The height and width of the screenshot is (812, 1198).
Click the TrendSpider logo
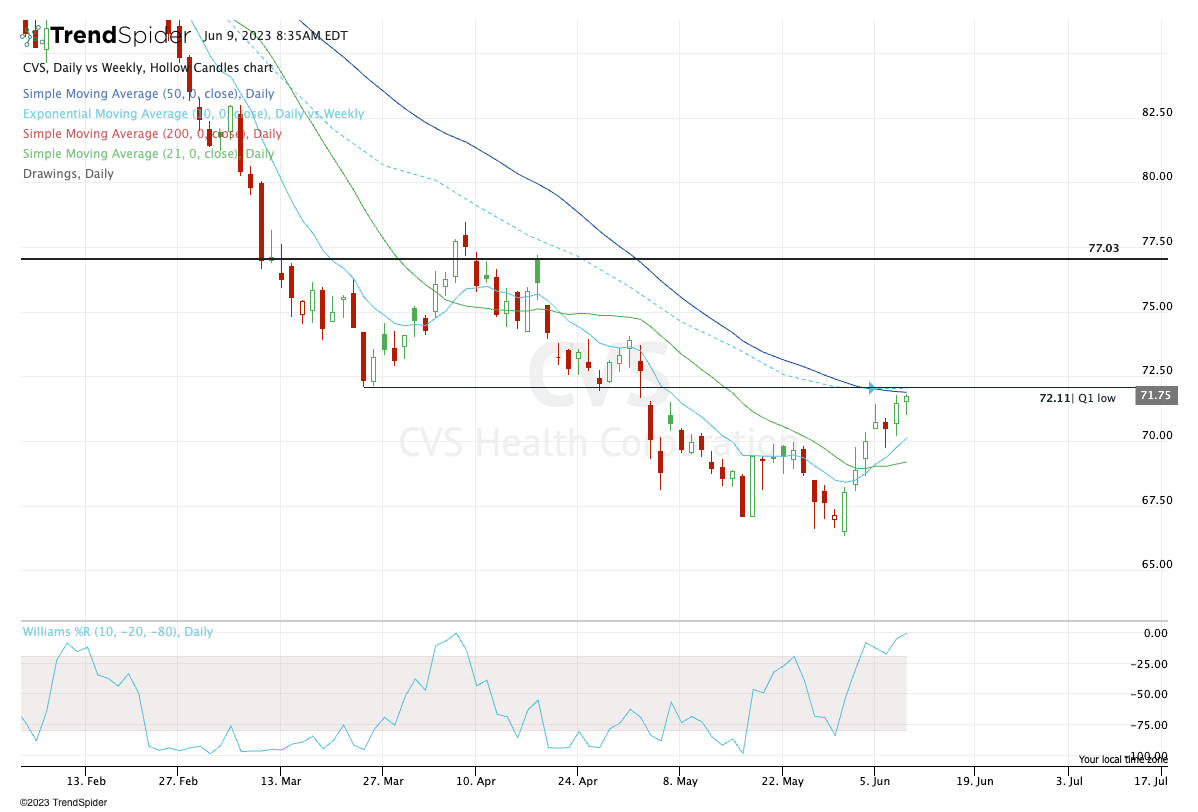[105, 35]
